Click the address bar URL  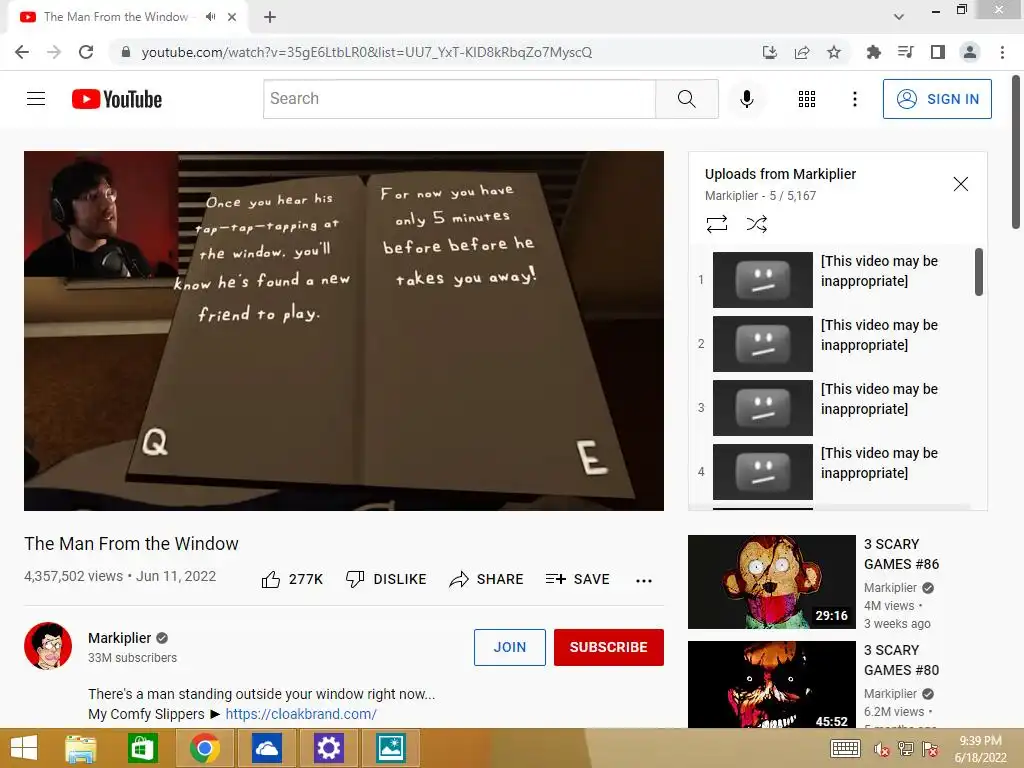[366, 52]
